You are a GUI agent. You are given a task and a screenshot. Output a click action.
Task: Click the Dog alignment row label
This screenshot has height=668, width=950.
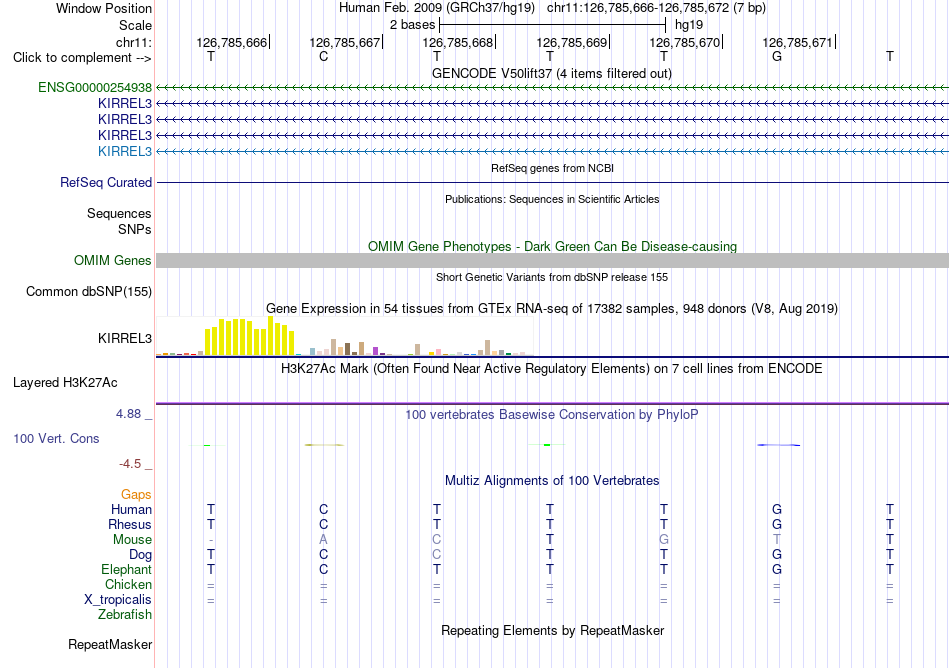(x=141, y=555)
